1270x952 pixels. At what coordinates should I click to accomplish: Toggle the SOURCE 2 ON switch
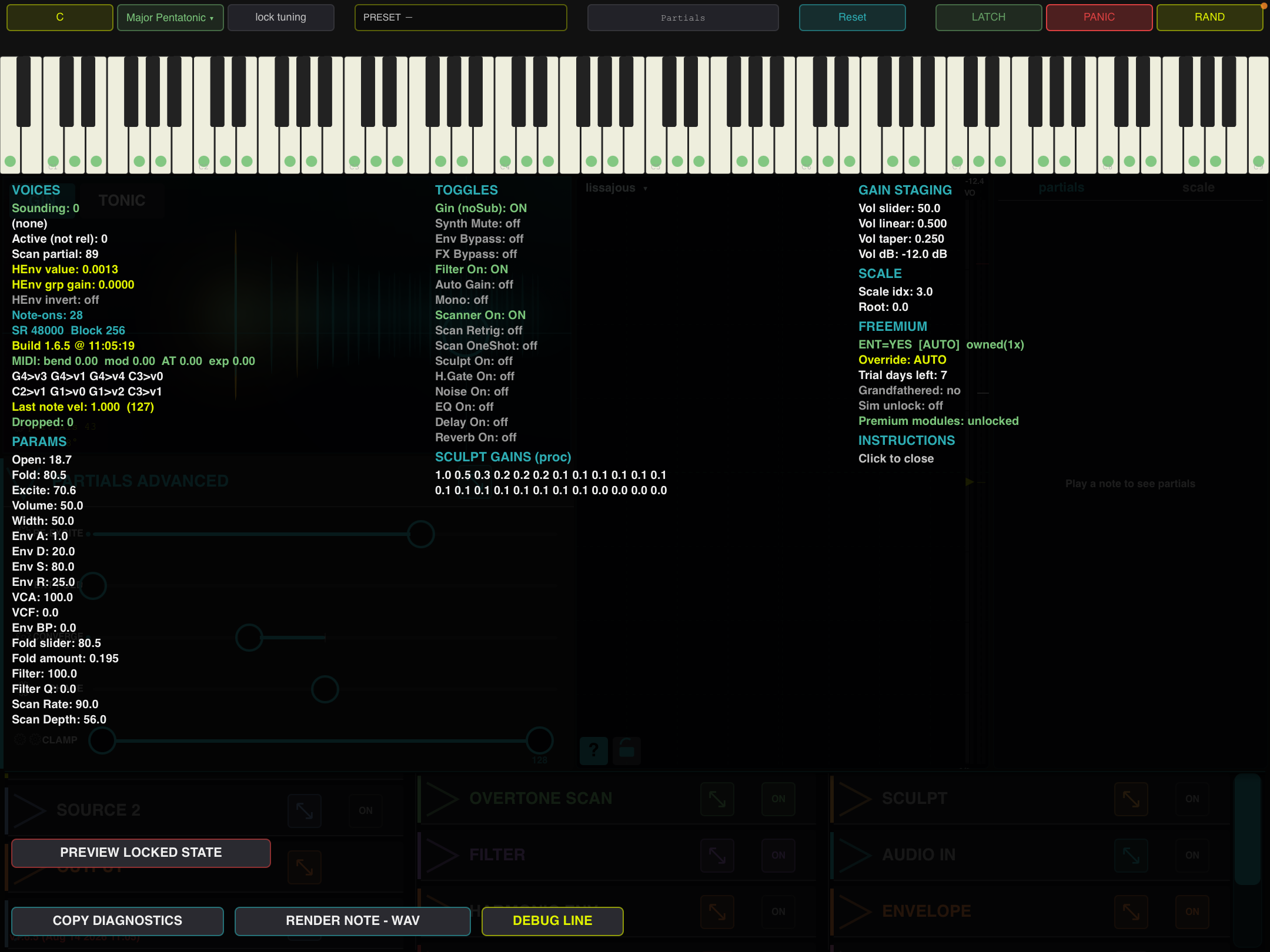366,810
